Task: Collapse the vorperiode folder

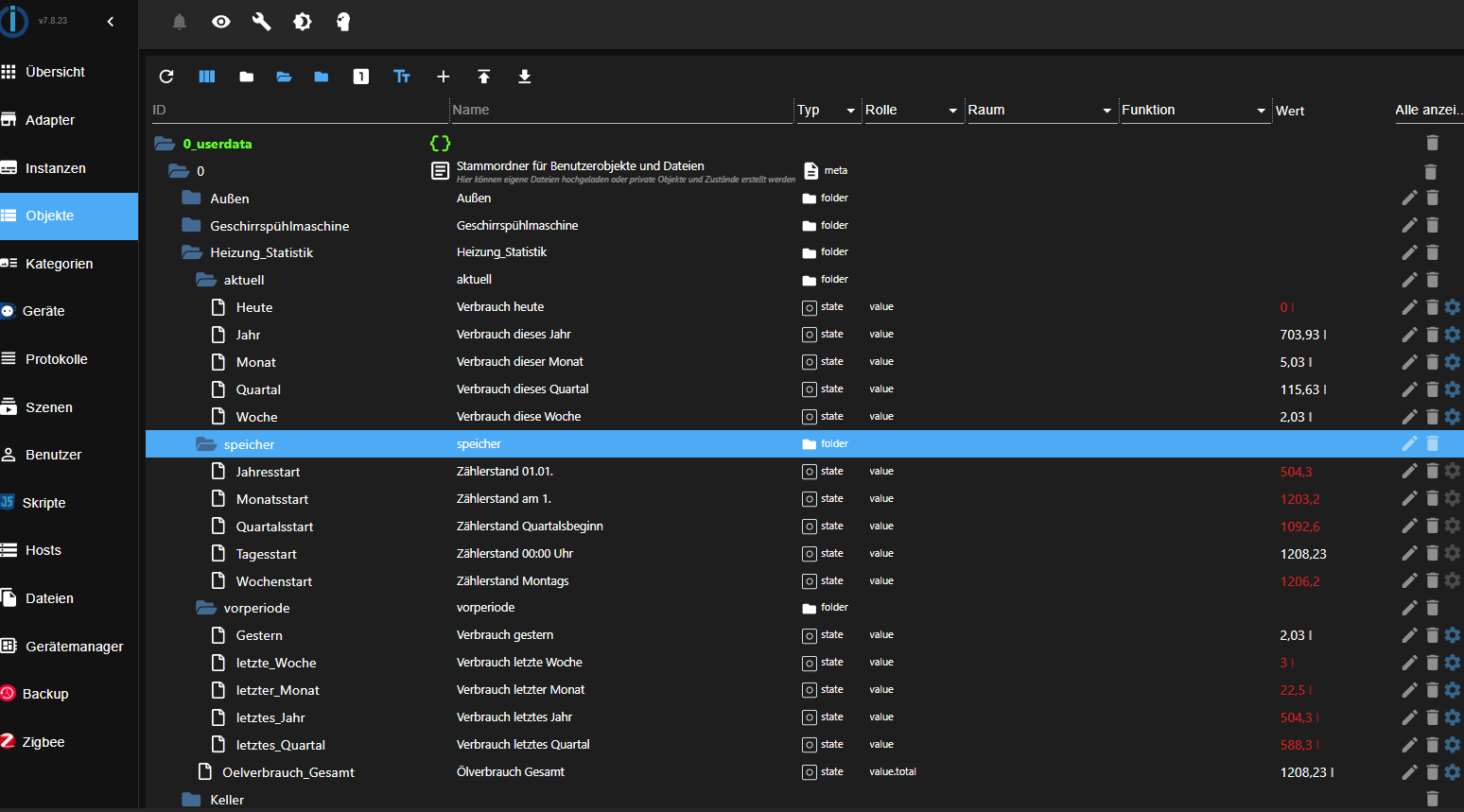Action: 206,608
